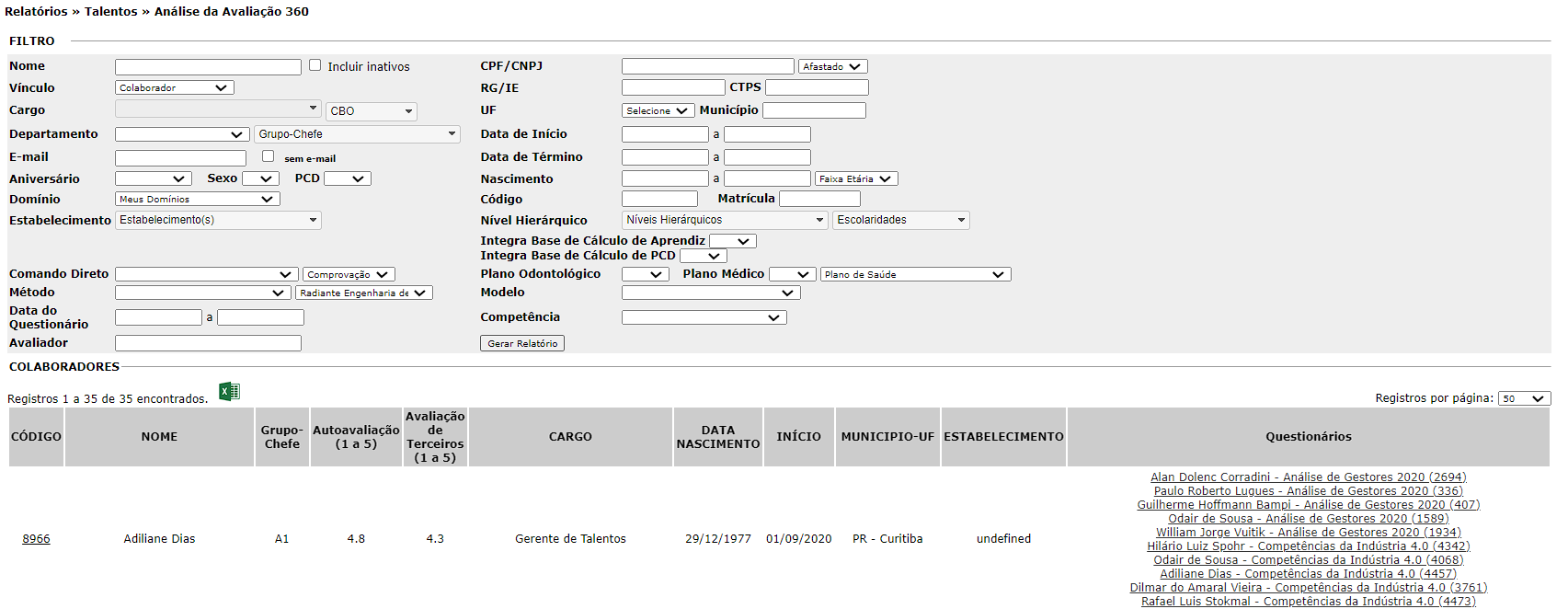Image resolution: width=1568 pixels, height=609 pixels.
Task: Open the Faixa Etária dropdown
Action: click(855, 179)
